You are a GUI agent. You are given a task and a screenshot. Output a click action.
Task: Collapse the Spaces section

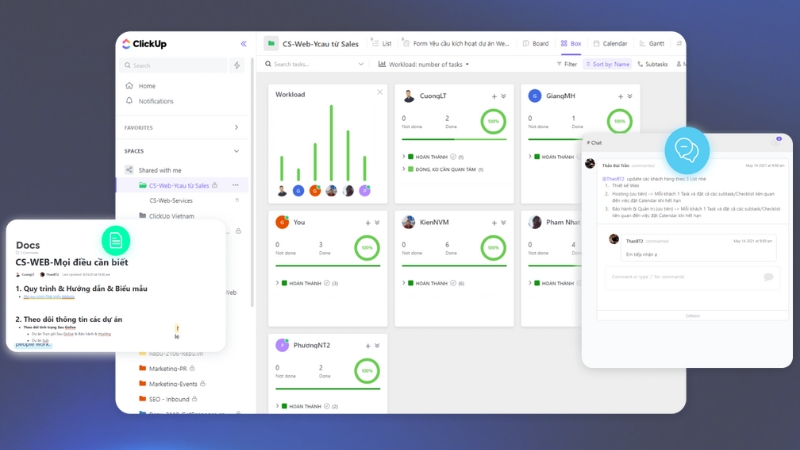236,151
